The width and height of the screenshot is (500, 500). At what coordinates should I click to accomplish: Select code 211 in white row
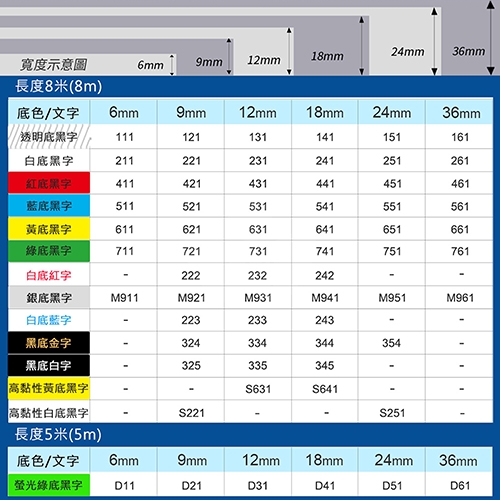pos(125,161)
